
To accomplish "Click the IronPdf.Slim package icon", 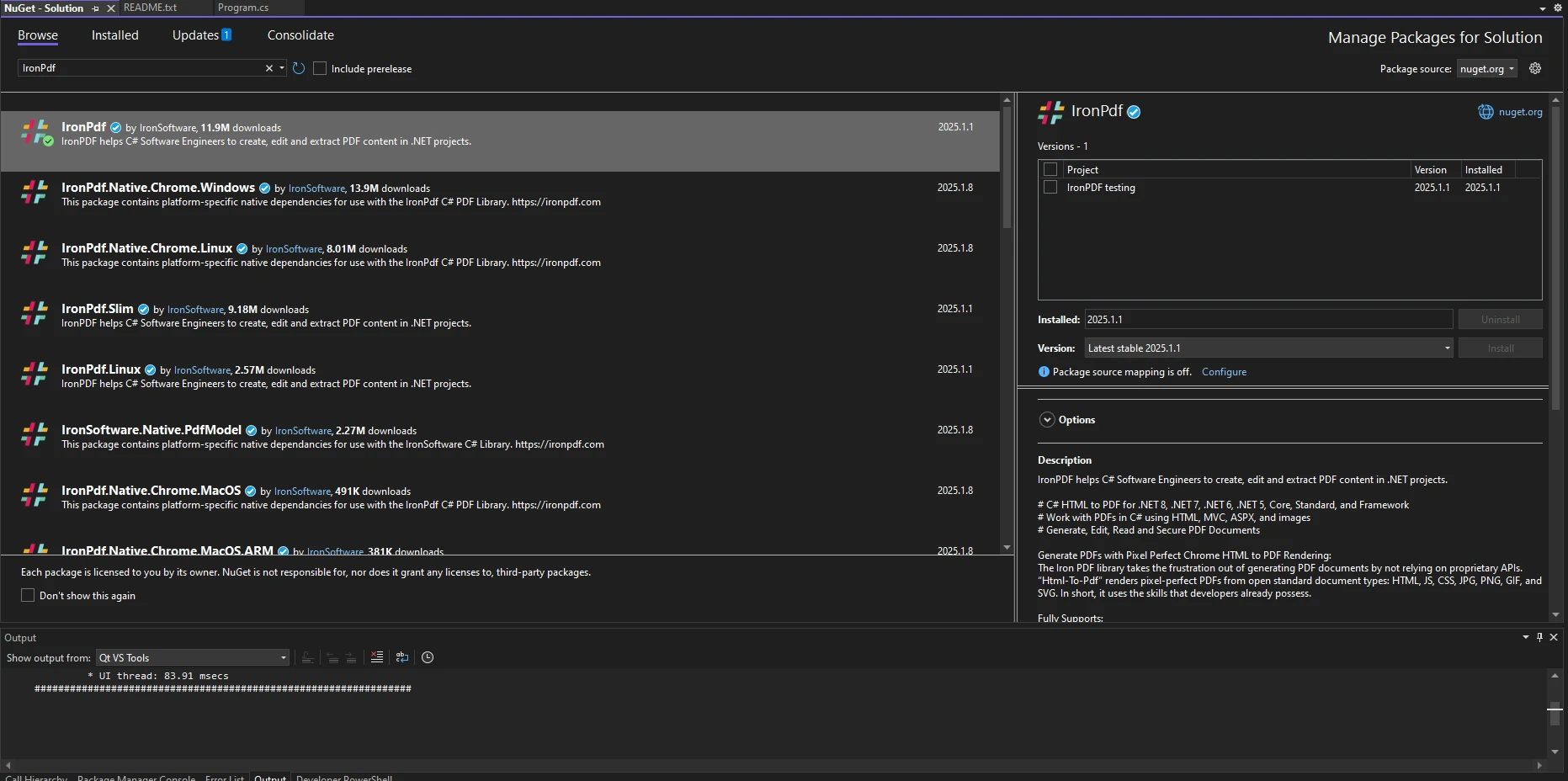I will 35,314.
